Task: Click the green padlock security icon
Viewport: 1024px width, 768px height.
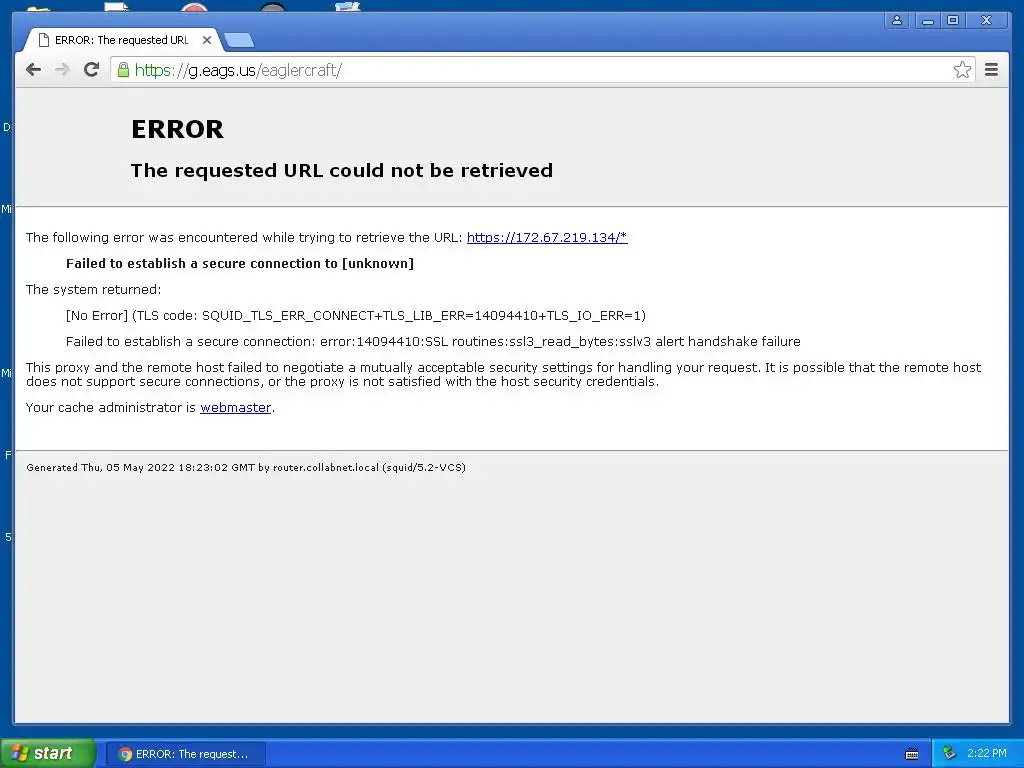Action: (x=123, y=70)
